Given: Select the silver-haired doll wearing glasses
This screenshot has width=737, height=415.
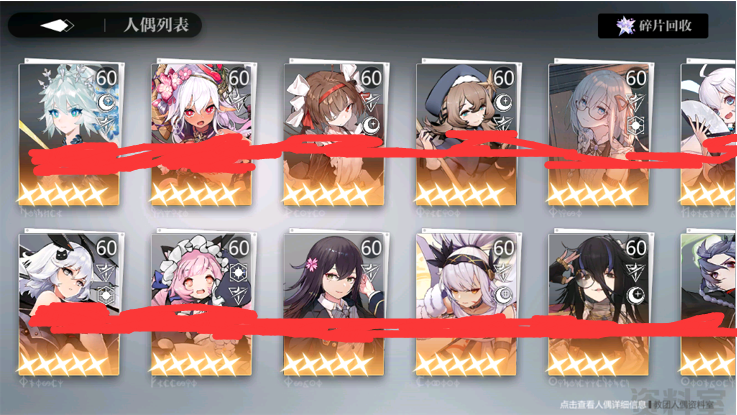Looking at the screenshot, I should (x=599, y=134).
